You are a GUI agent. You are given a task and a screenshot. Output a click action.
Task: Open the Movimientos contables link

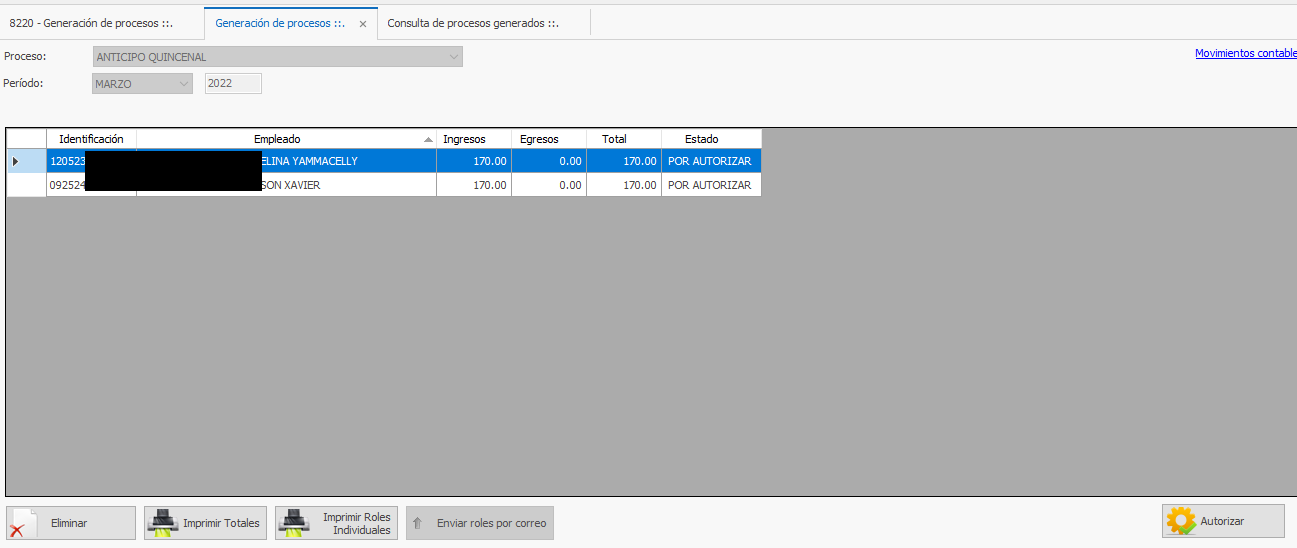click(1245, 54)
